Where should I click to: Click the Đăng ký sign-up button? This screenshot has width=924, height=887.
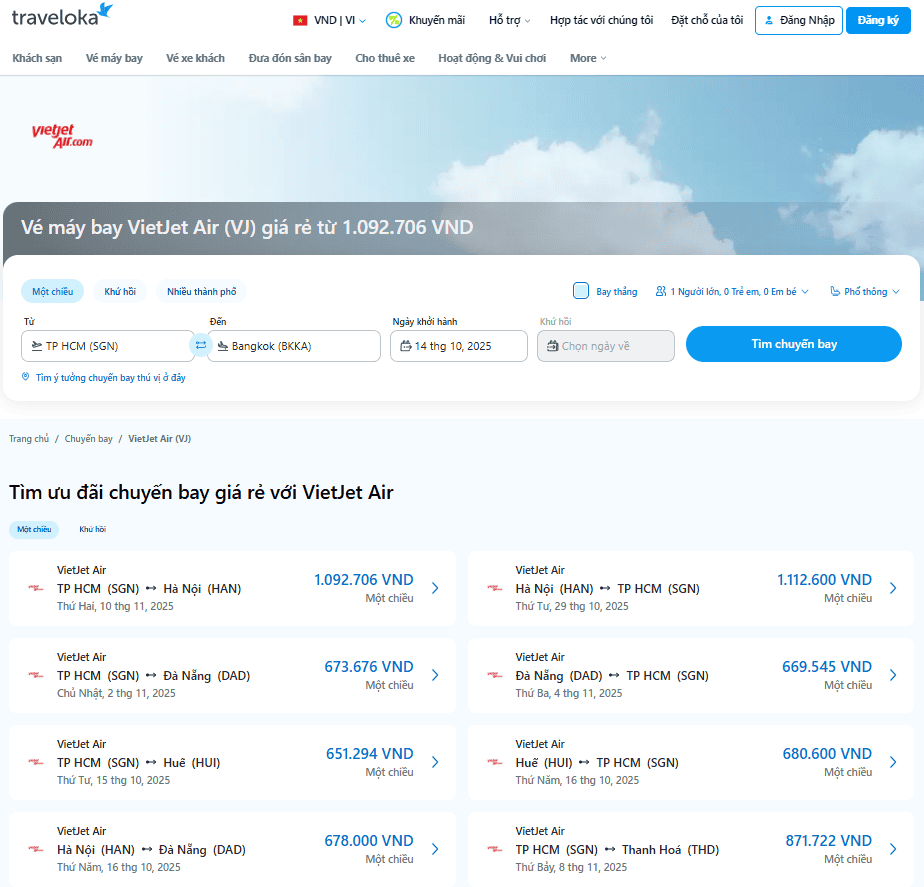[x=878, y=20]
